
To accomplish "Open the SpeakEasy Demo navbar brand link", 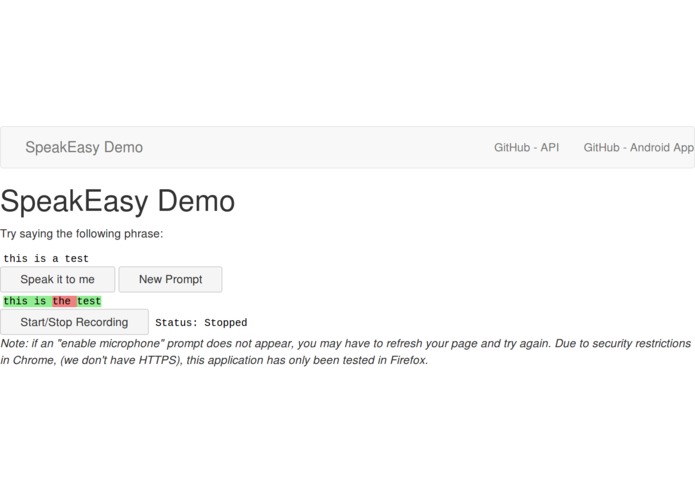I will (x=84, y=147).
